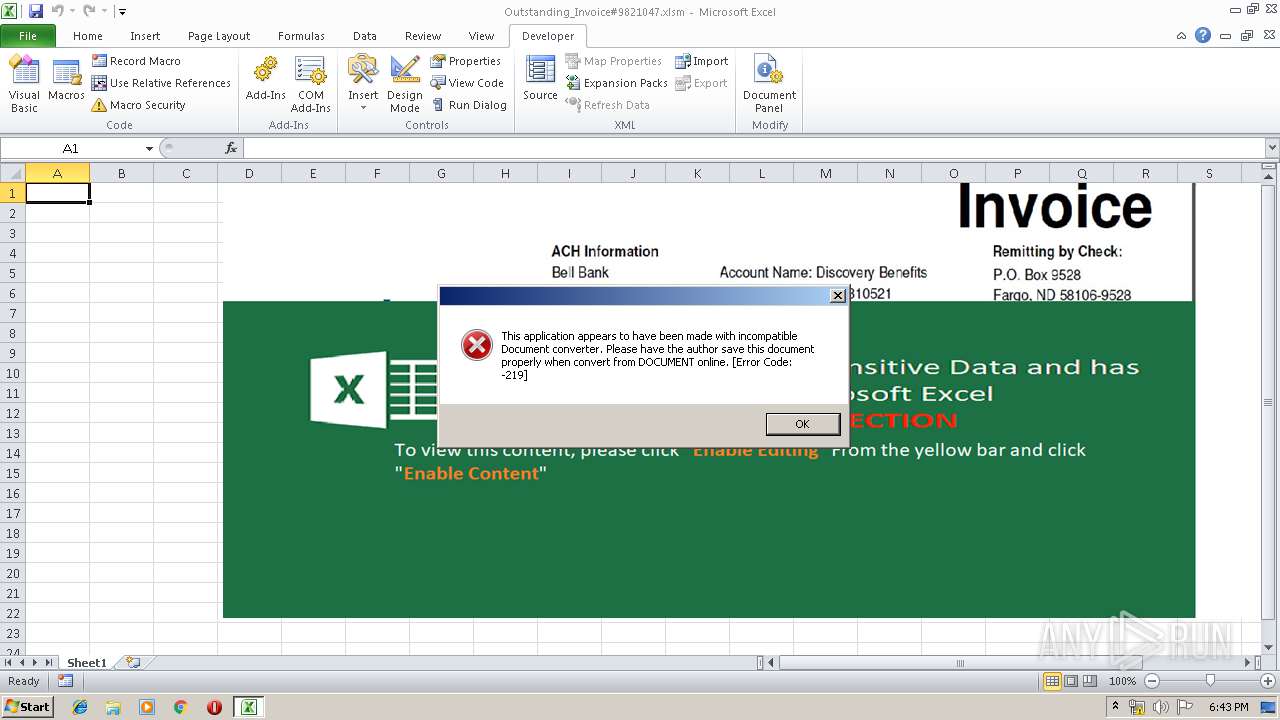1280x720 pixels.
Task: Toggle Use Relative References
Action: click(161, 83)
